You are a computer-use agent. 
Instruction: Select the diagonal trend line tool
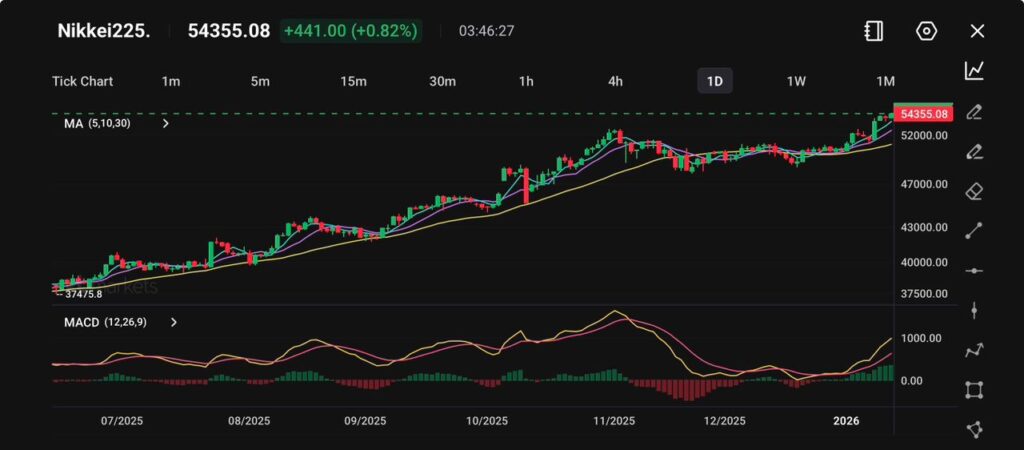[x=973, y=231]
